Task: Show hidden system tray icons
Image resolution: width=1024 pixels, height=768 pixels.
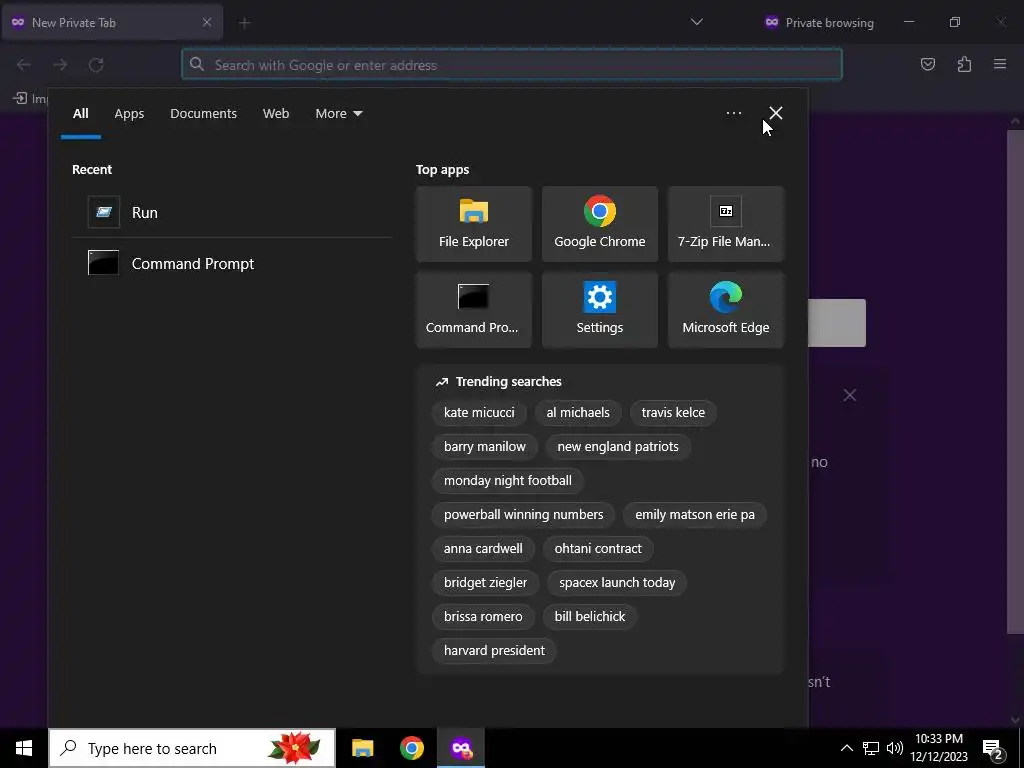Action: click(x=846, y=748)
